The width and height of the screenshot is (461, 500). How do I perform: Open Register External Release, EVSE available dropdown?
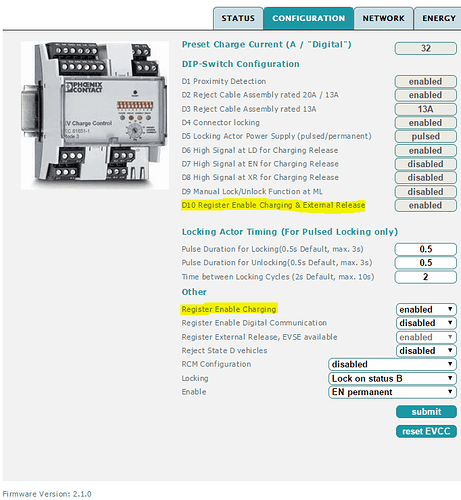(x=426, y=337)
